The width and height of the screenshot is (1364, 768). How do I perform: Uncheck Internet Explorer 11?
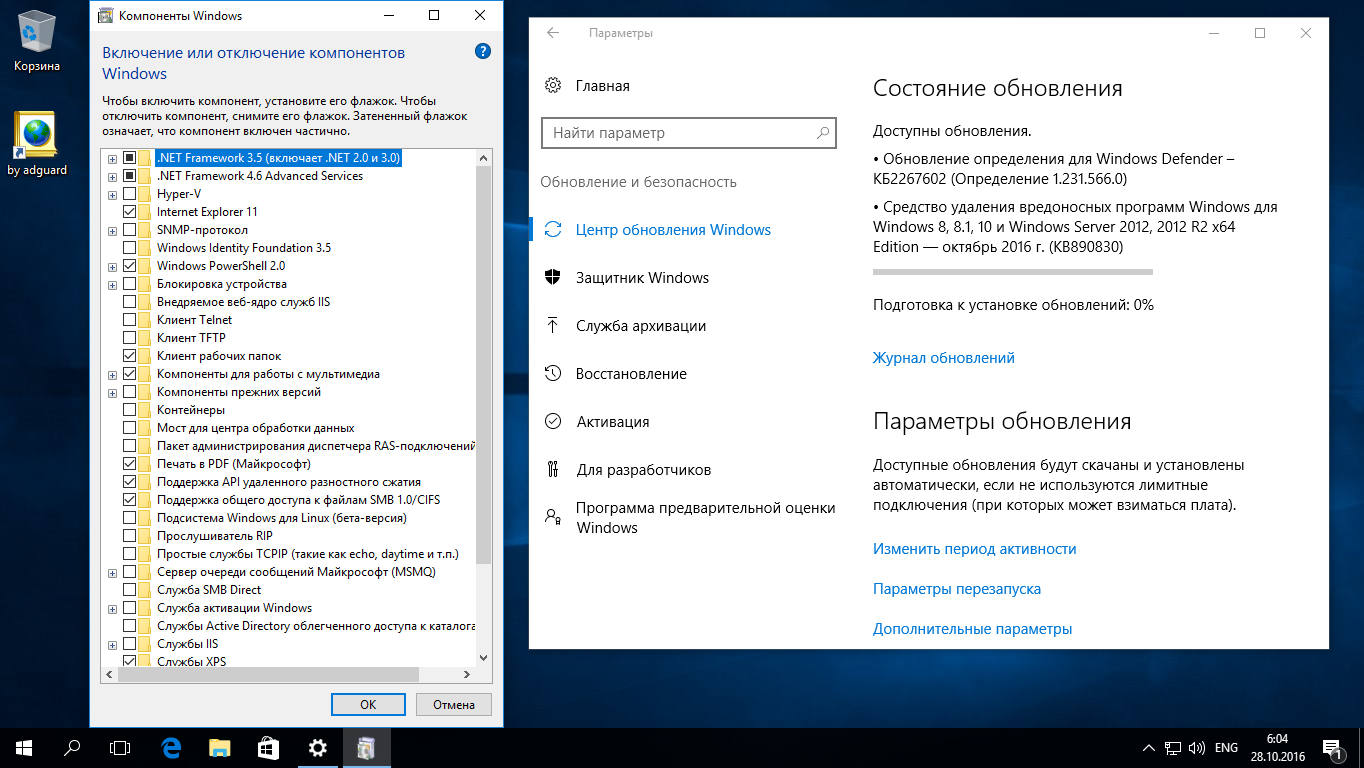(130, 212)
